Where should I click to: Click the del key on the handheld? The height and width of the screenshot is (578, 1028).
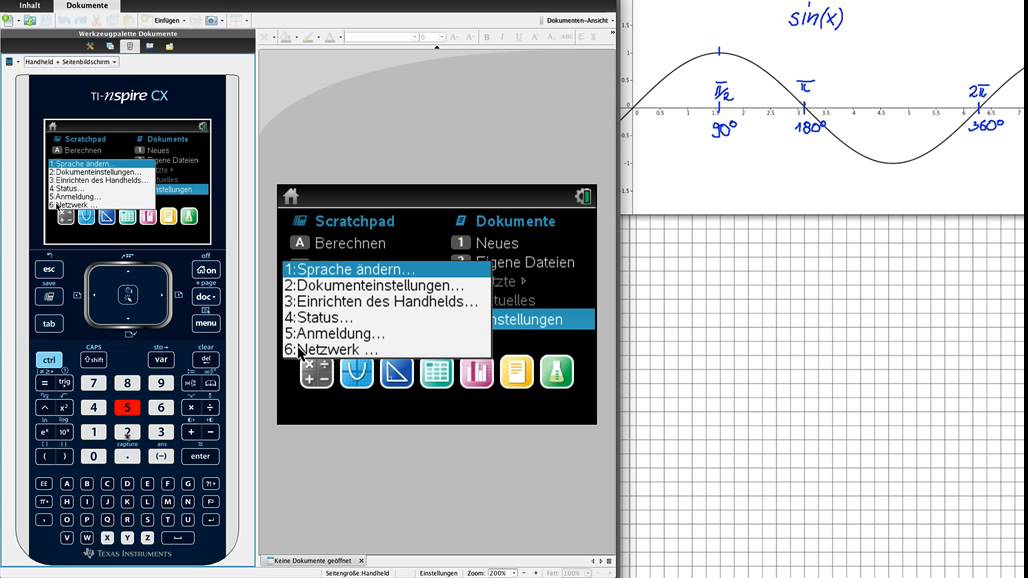[x=206, y=359]
